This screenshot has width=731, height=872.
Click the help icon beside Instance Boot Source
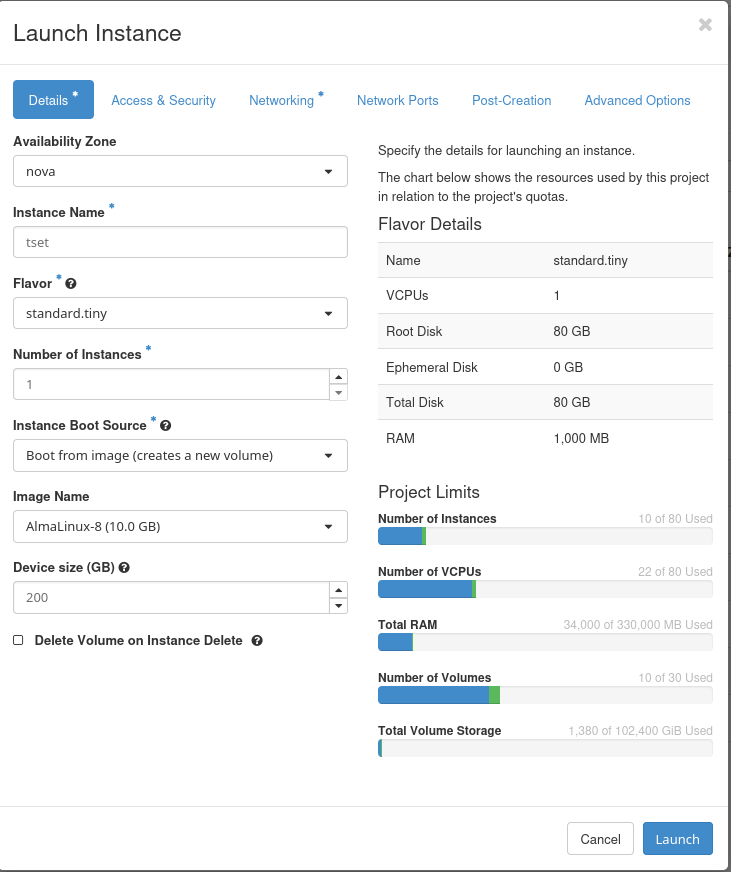165,424
